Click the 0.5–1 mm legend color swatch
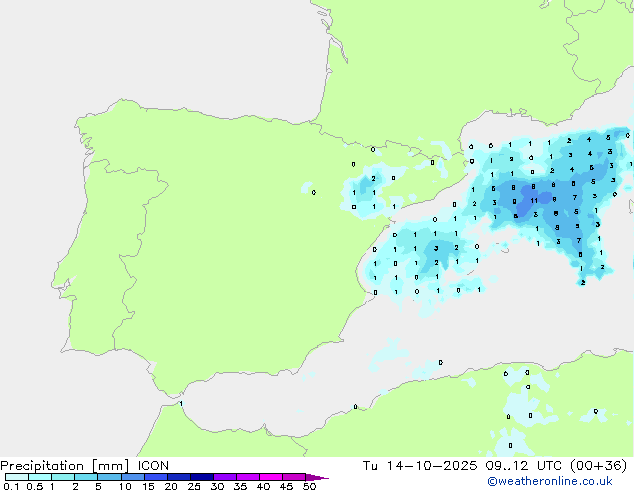 pyautogui.click(x=40, y=477)
